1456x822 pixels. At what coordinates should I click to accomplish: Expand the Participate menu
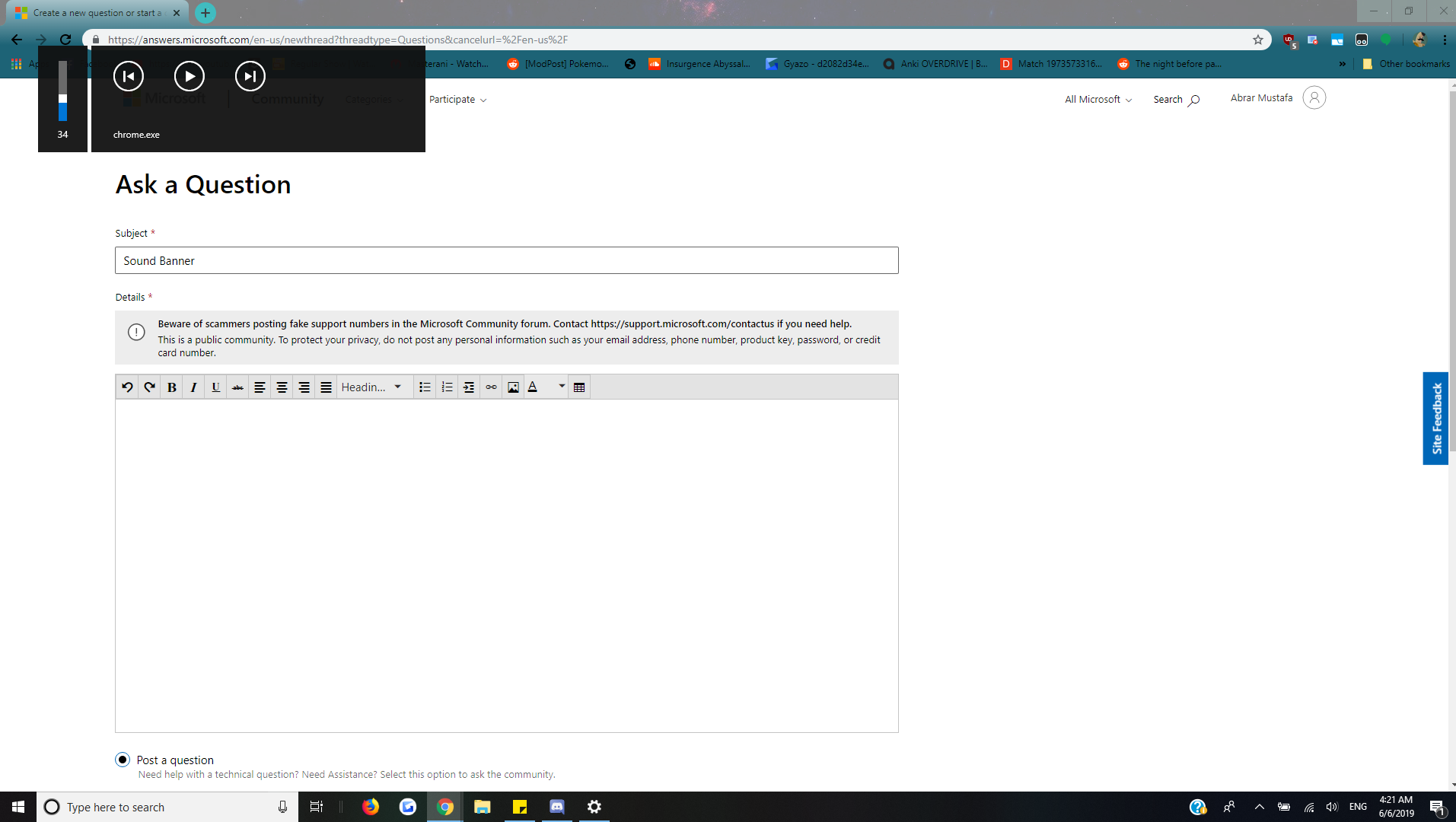(x=457, y=99)
